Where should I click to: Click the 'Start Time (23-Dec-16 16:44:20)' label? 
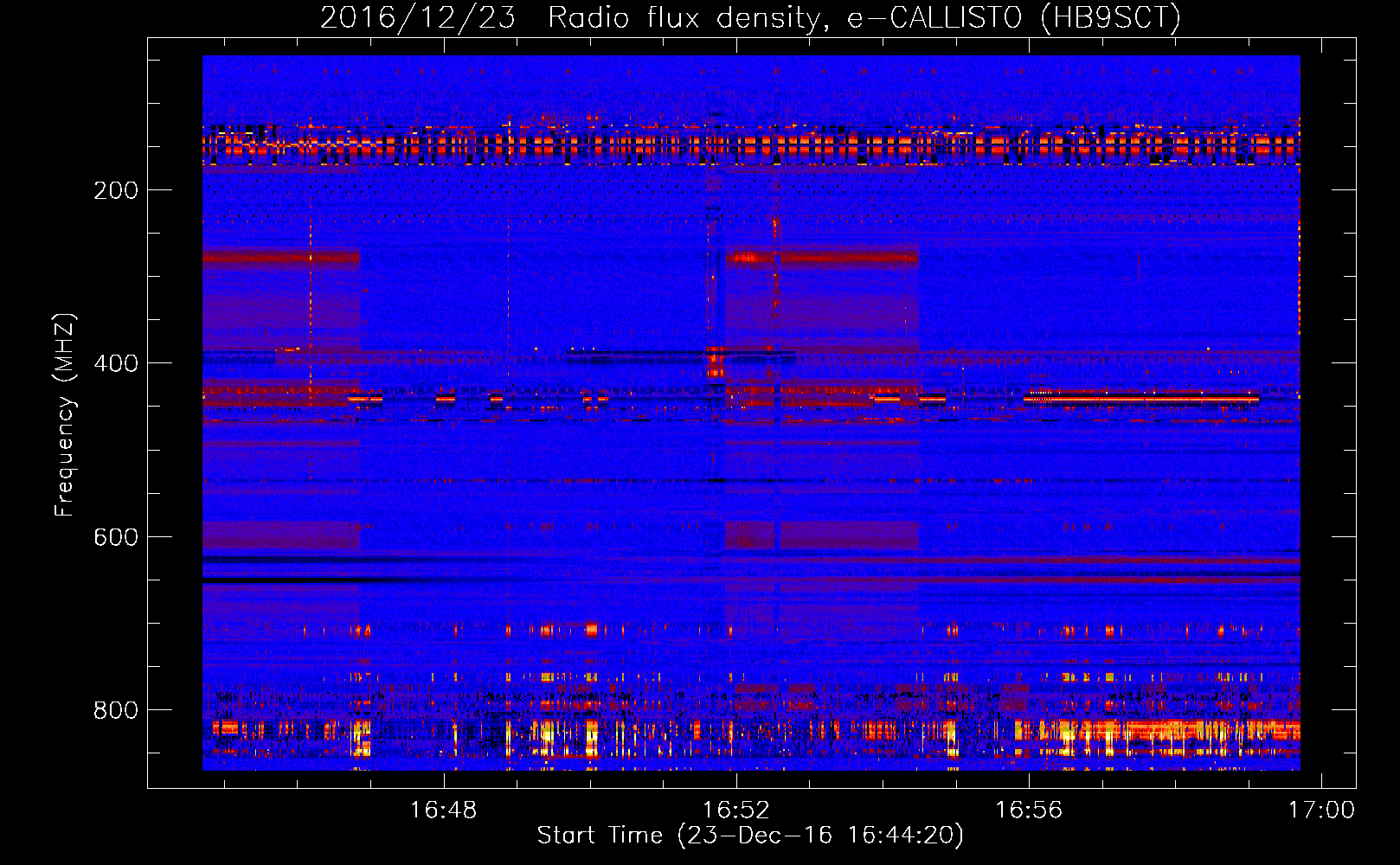pos(750,836)
